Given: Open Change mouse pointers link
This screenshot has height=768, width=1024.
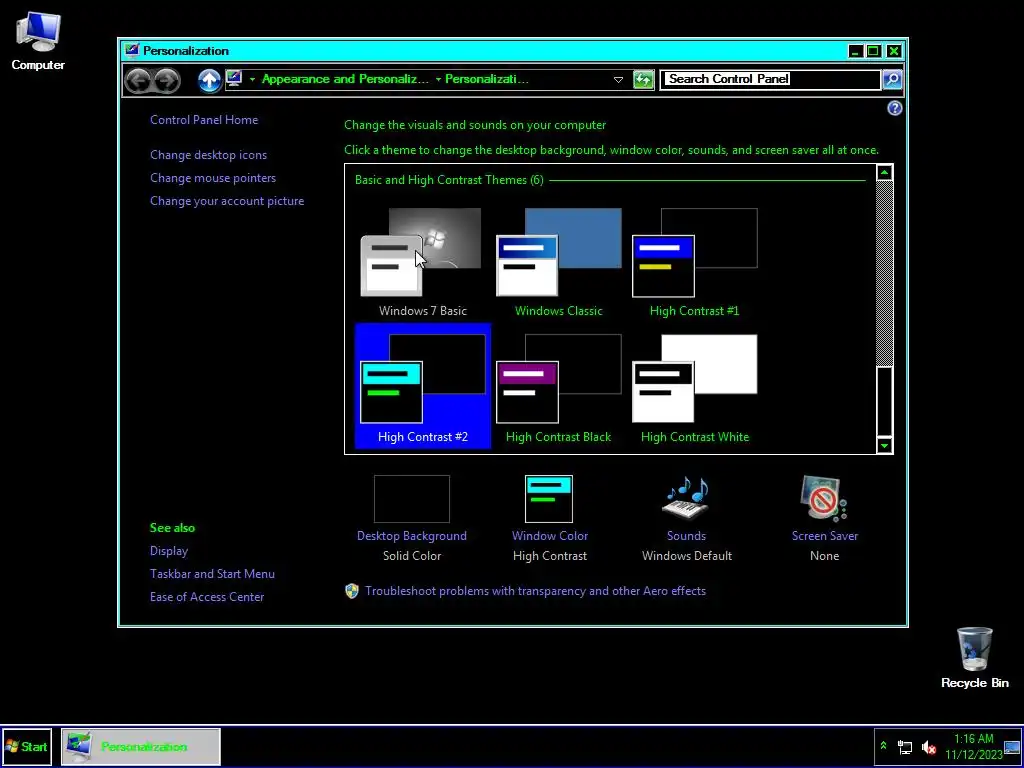Looking at the screenshot, I should click(213, 178).
